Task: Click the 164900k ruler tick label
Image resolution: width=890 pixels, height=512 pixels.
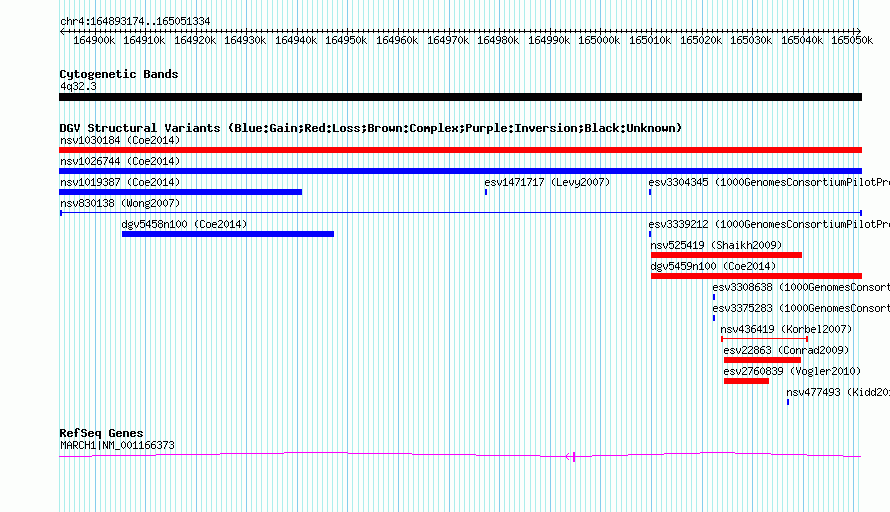Action: [x=94, y=40]
